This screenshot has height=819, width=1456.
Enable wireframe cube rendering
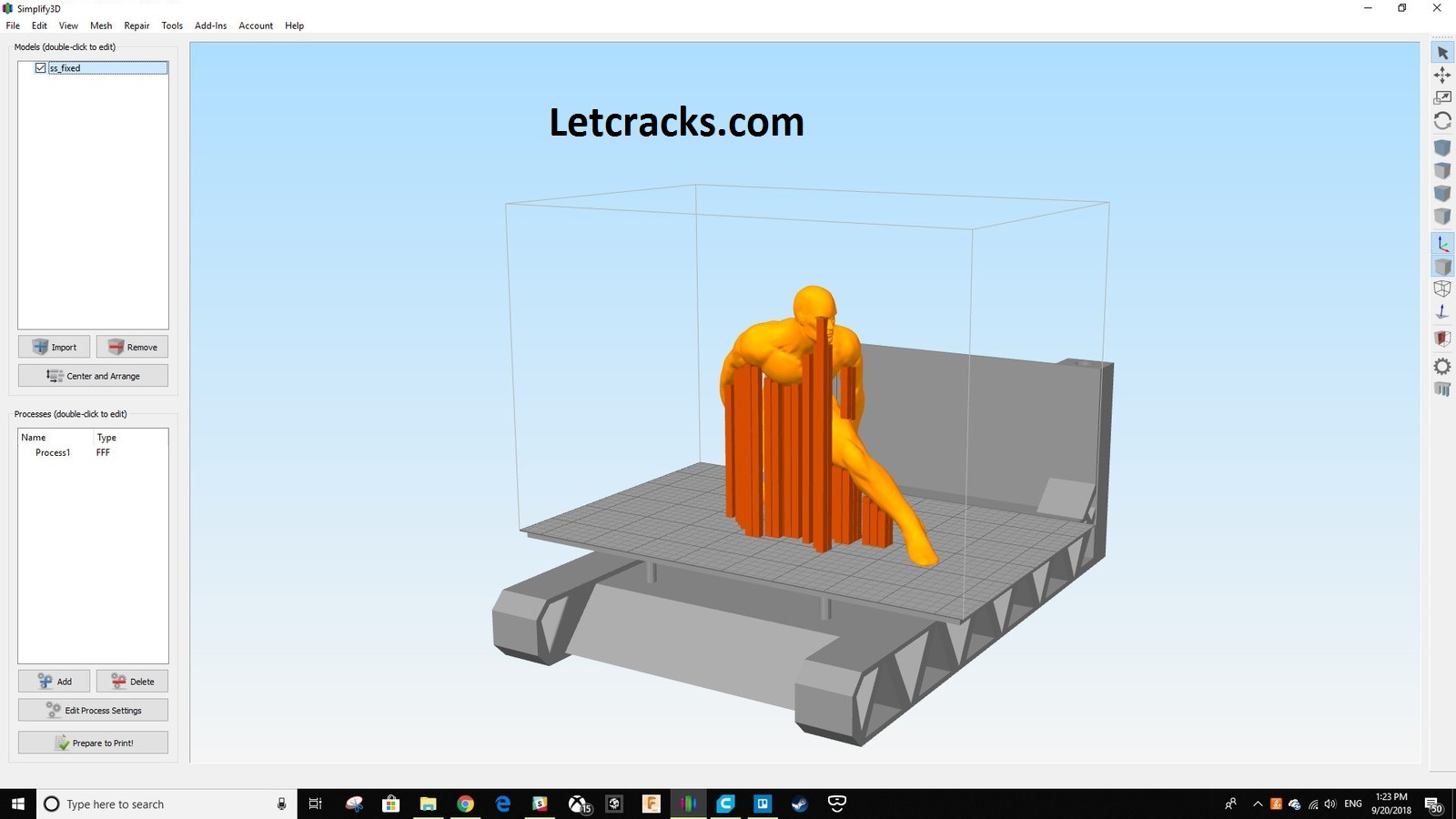(1442, 289)
